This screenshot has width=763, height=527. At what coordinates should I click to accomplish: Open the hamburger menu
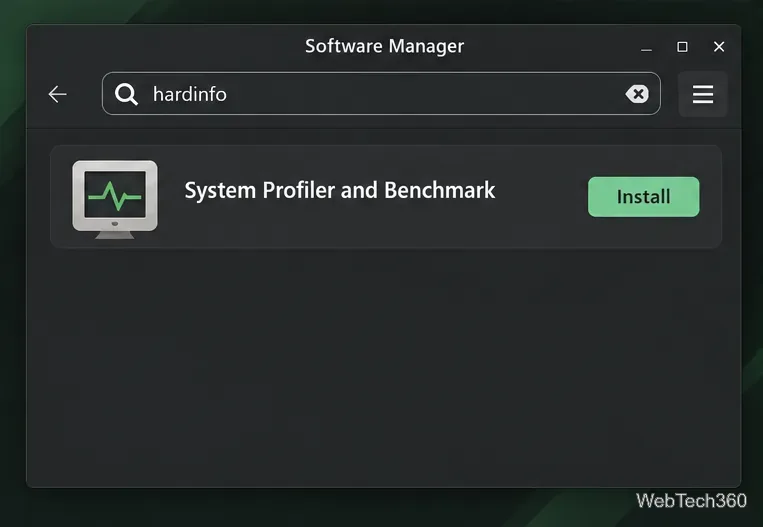coord(703,94)
